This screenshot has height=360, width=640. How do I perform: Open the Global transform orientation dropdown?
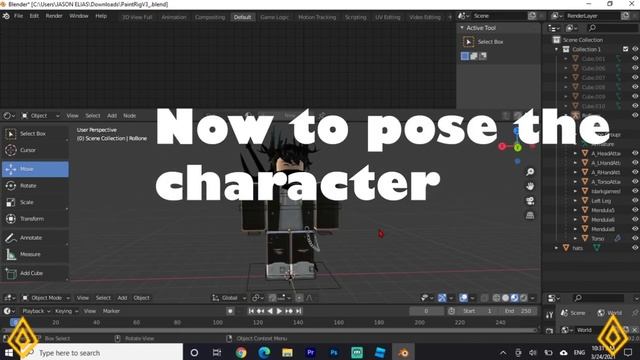pyautogui.click(x=229, y=298)
